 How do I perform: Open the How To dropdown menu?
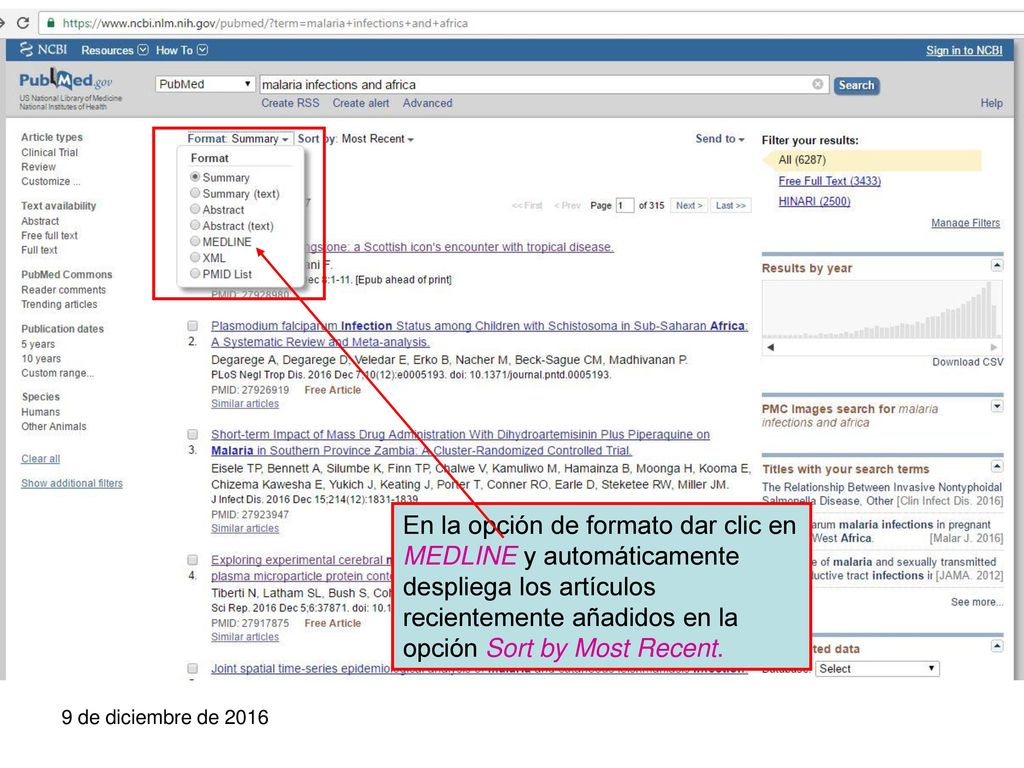(182, 50)
